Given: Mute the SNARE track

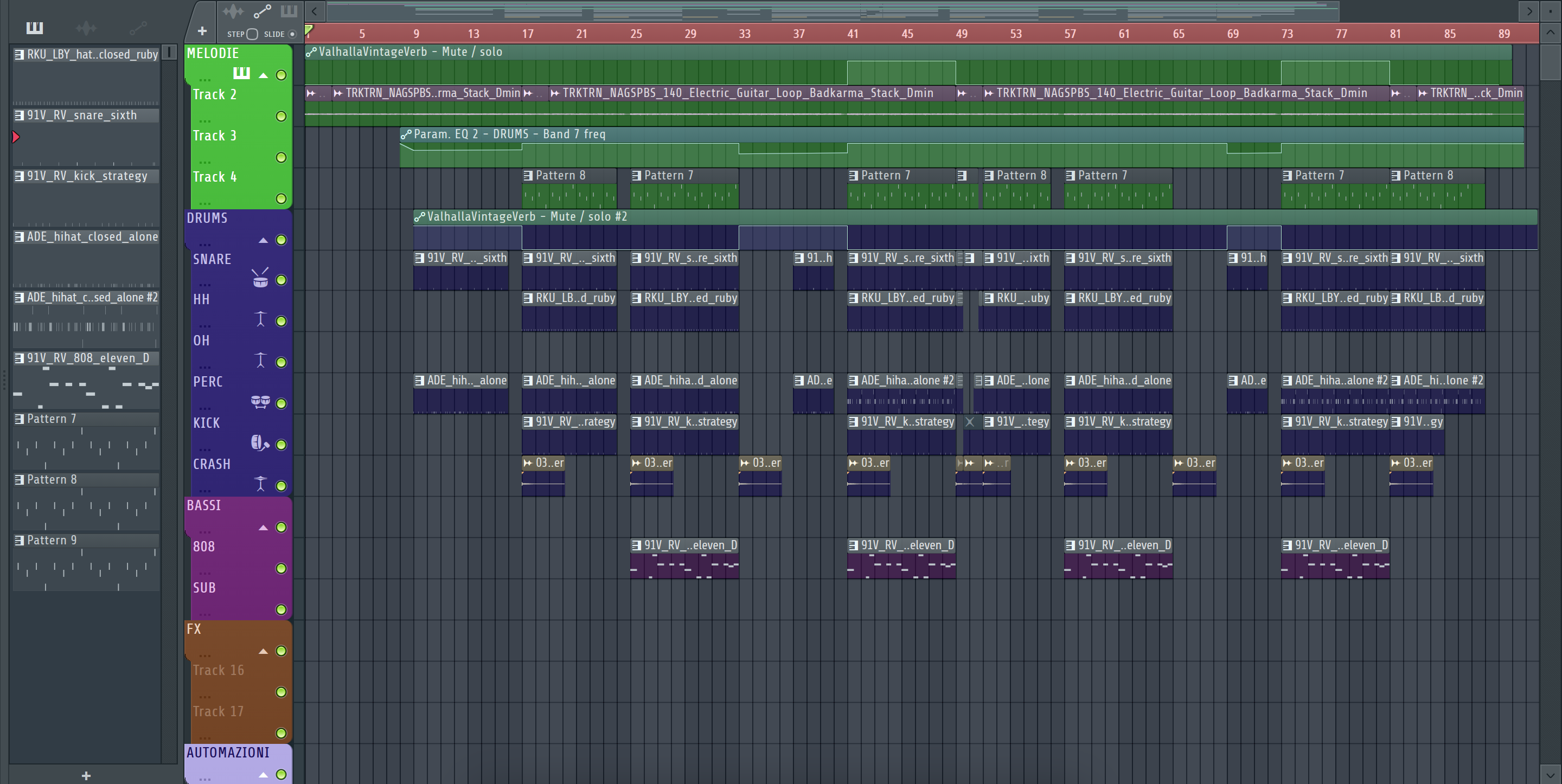Looking at the screenshot, I should (281, 280).
